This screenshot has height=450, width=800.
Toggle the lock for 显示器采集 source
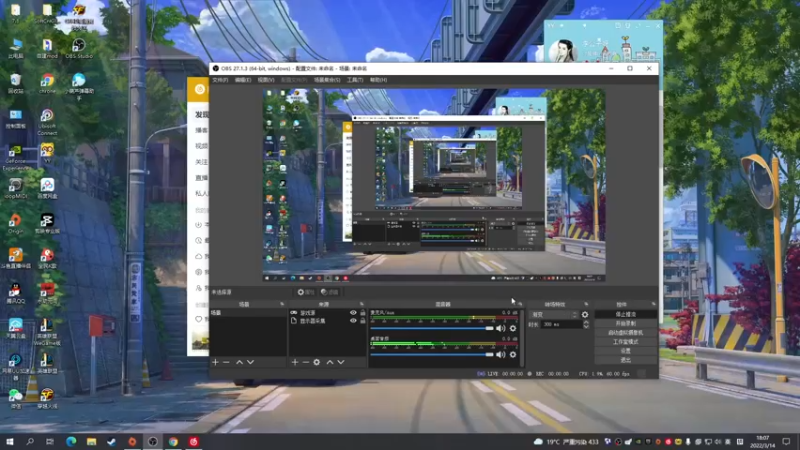coord(363,321)
